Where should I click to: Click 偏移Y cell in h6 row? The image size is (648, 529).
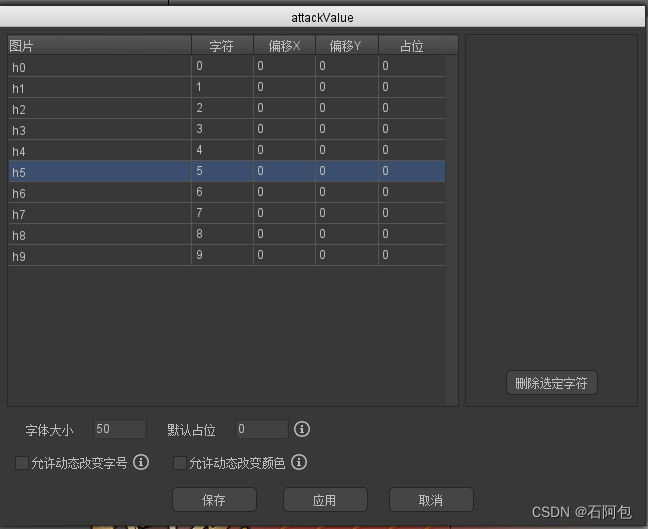347,192
